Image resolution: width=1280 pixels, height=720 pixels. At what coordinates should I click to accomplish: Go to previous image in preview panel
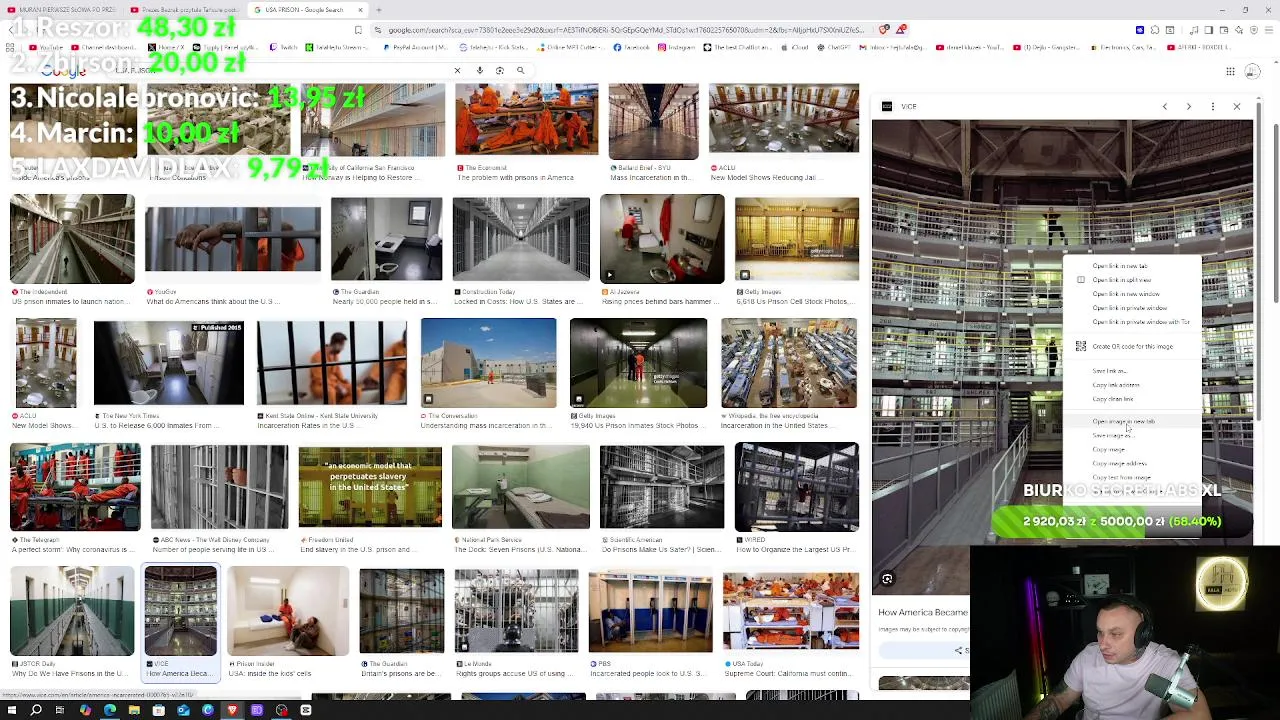coord(1165,106)
